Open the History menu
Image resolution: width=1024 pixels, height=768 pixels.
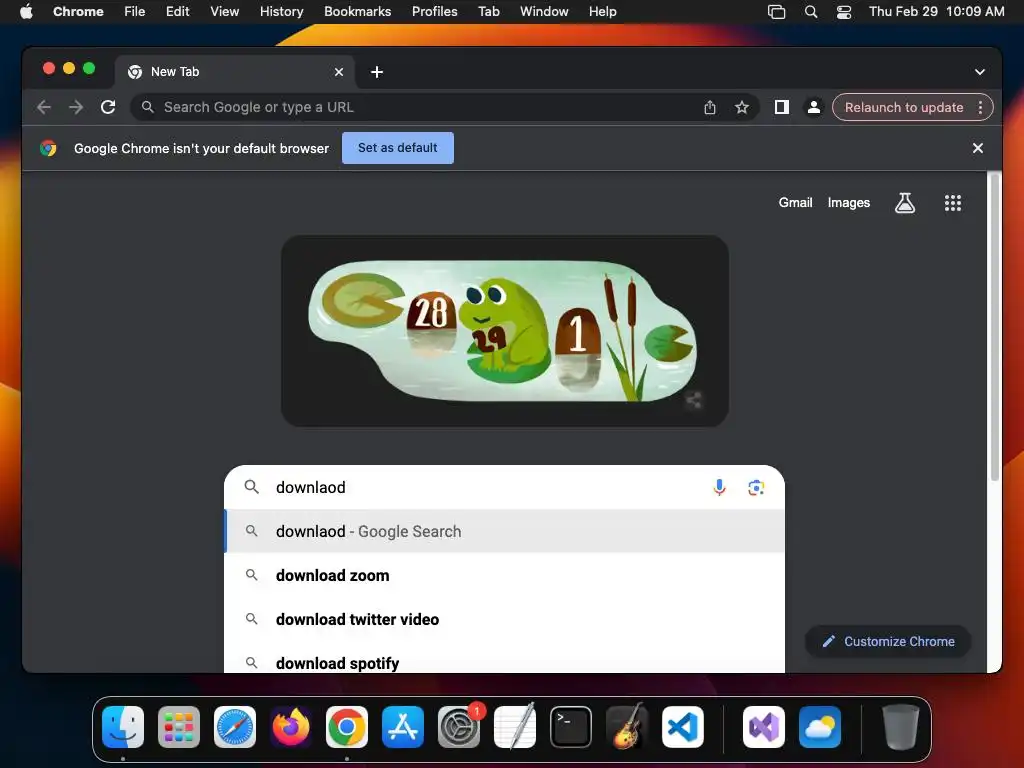281,11
